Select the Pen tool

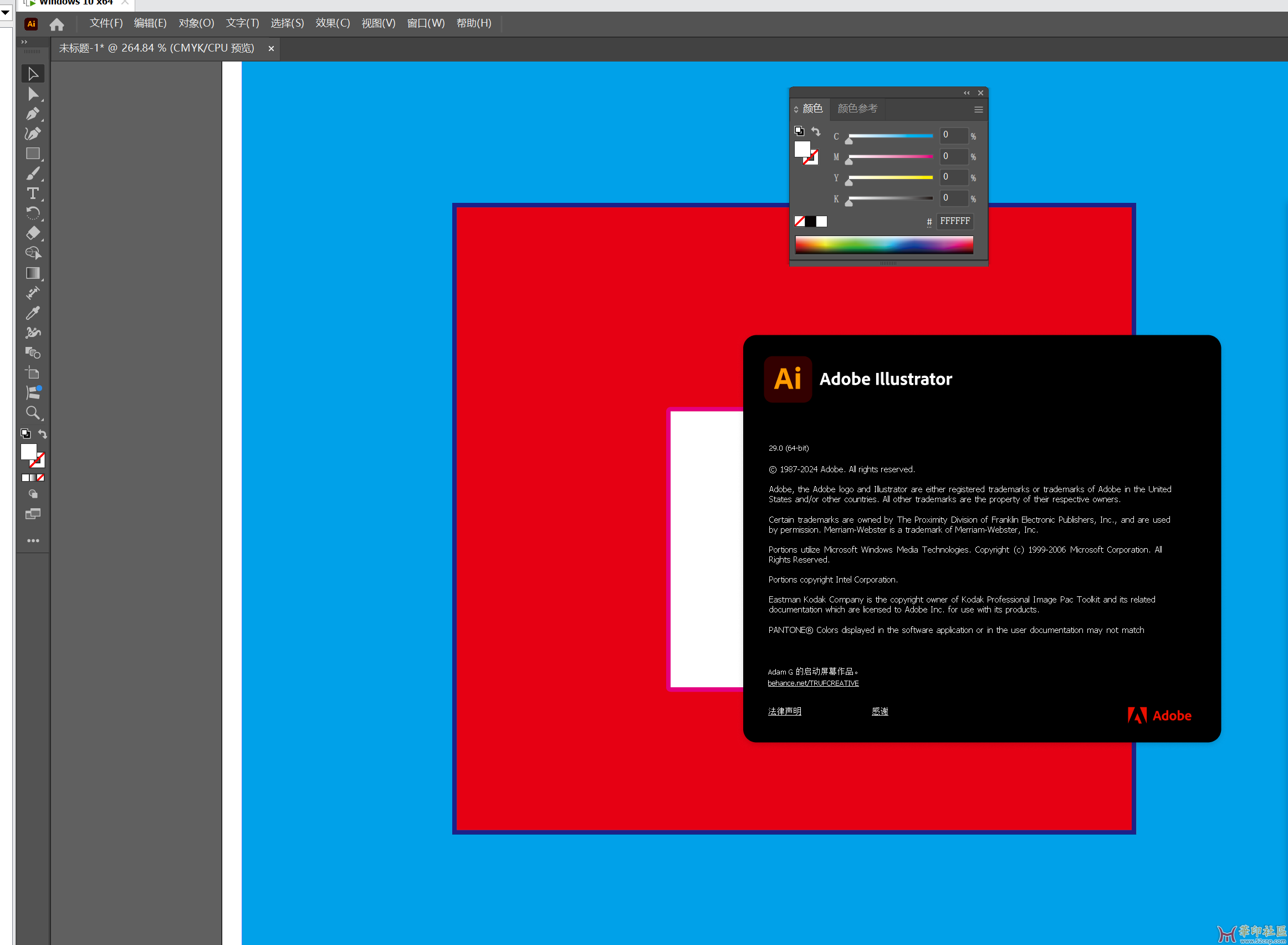(33, 114)
